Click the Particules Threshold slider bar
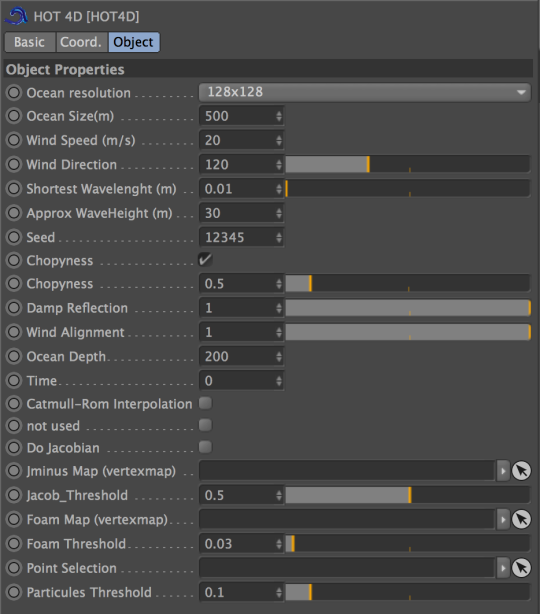The width and height of the screenshot is (540, 614). point(408,592)
